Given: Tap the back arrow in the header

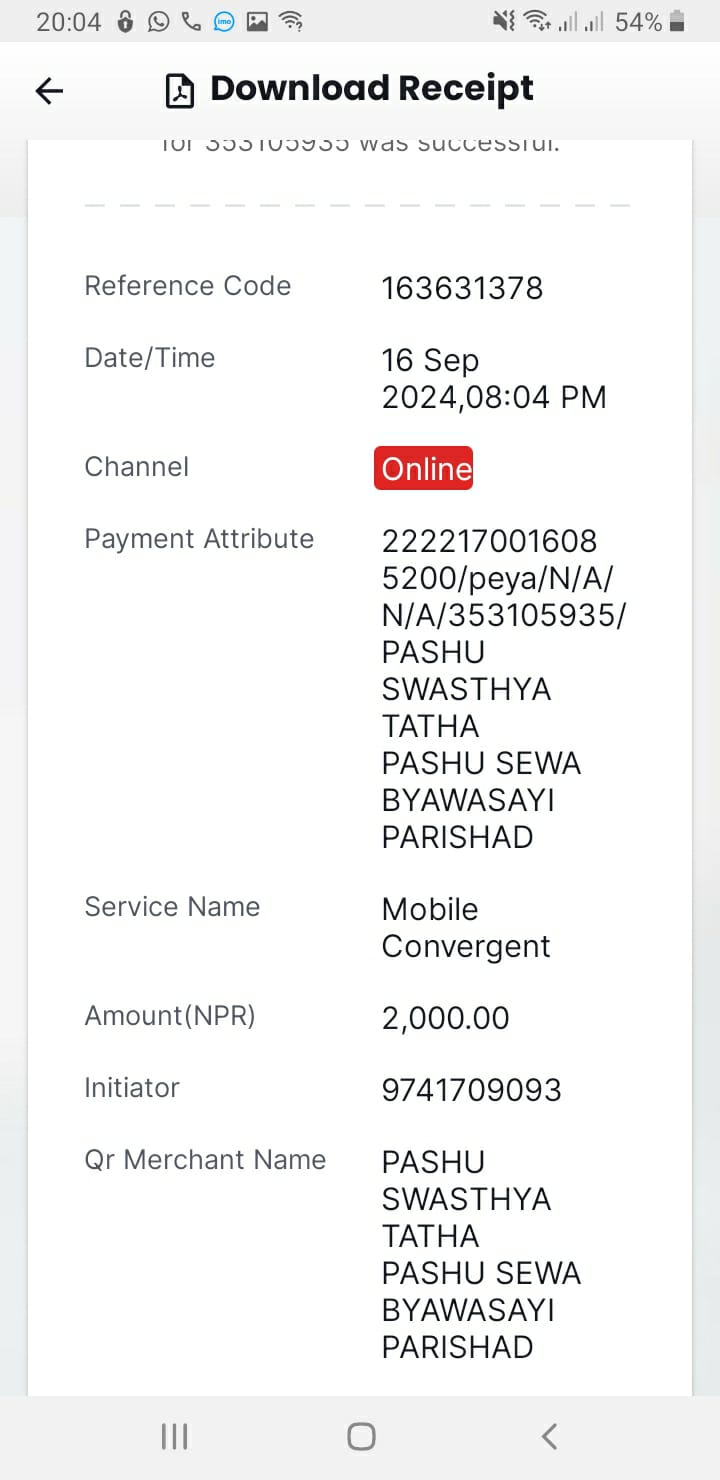Looking at the screenshot, I should [x=49, y=91].
